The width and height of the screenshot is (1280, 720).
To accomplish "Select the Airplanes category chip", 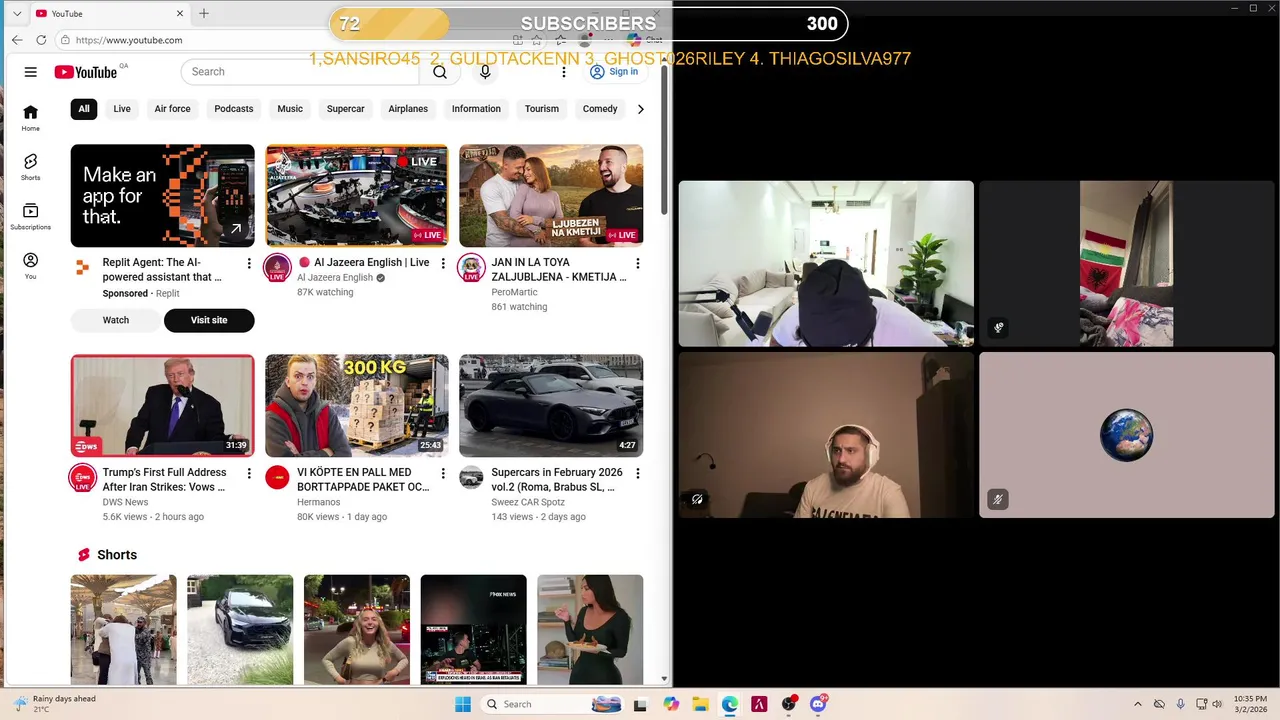I will tap(408, 109).
